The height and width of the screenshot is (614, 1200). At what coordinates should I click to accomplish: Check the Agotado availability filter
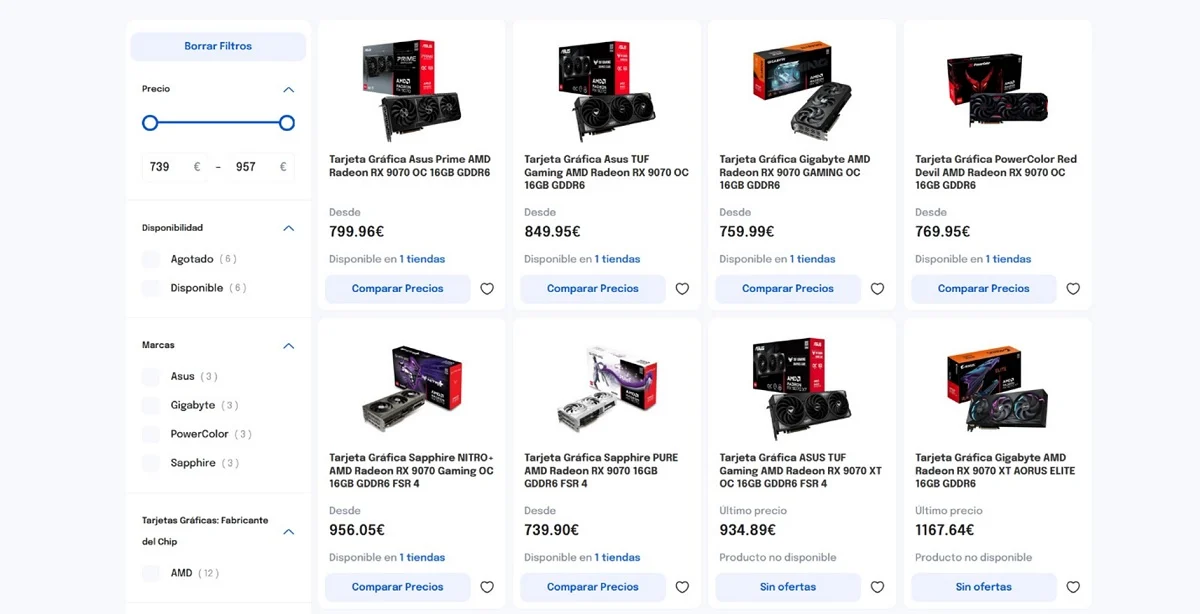click(151, 259)
